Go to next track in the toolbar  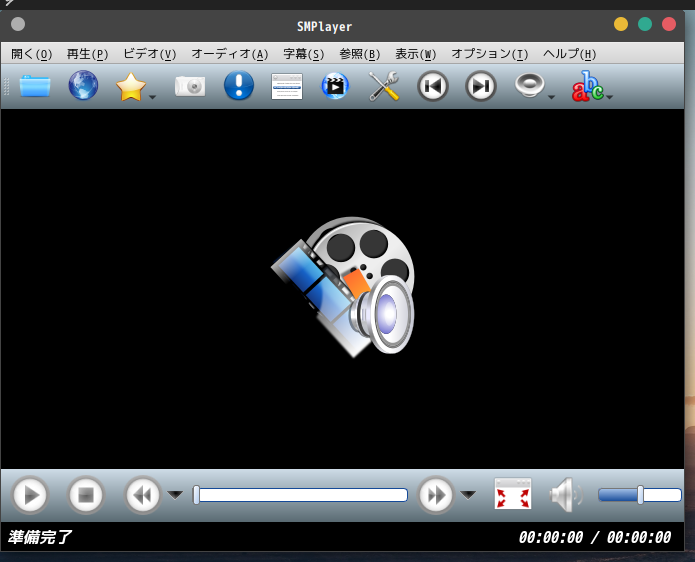pyautogui.click(x=481, y=86)
